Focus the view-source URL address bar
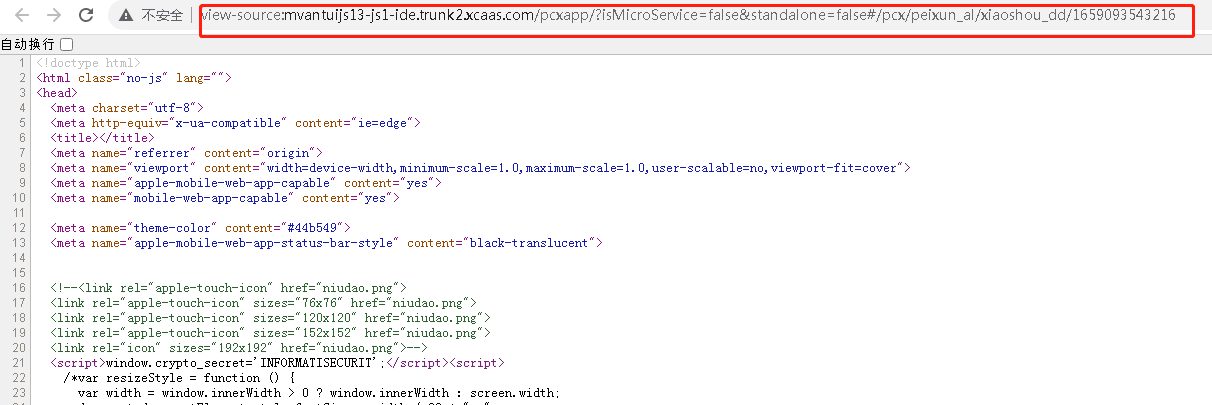The image size is (1212, 405). tap(688, 16)
